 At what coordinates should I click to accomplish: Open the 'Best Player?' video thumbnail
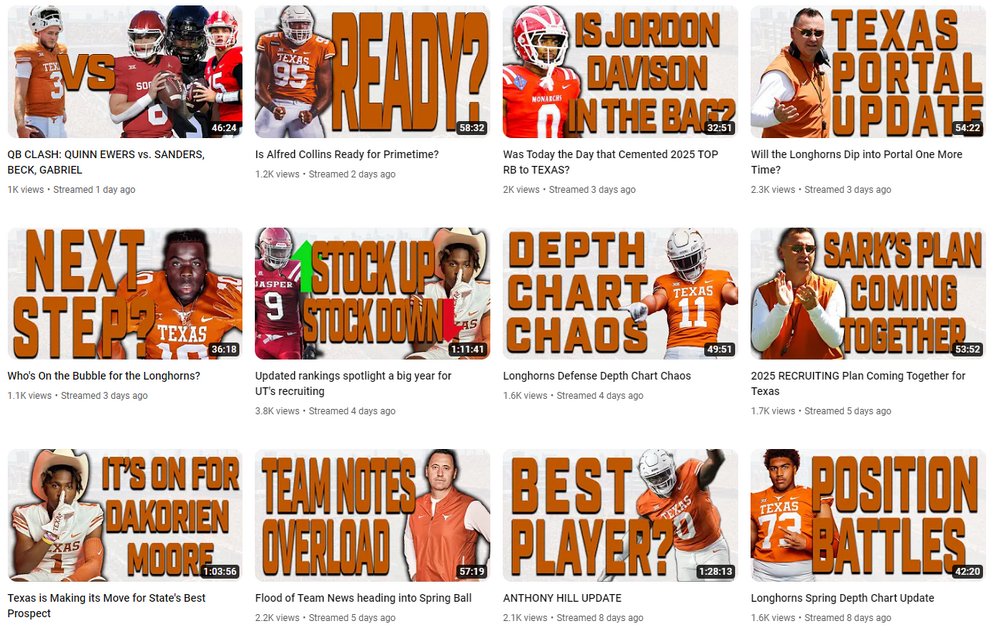click(621, 515)
